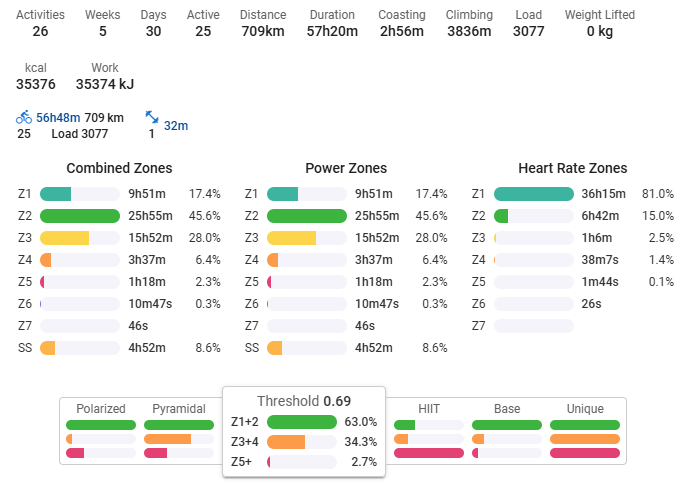687x489 pixels.
Task: Click the green Z2 bar in Combined Zones
Action: click(x=80, y=216)
